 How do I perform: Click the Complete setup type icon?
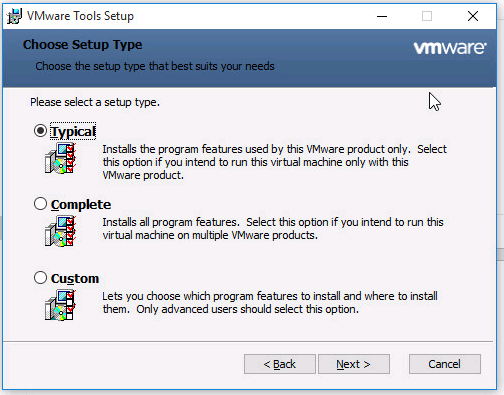pyautogui.click(x=60, y=231)
